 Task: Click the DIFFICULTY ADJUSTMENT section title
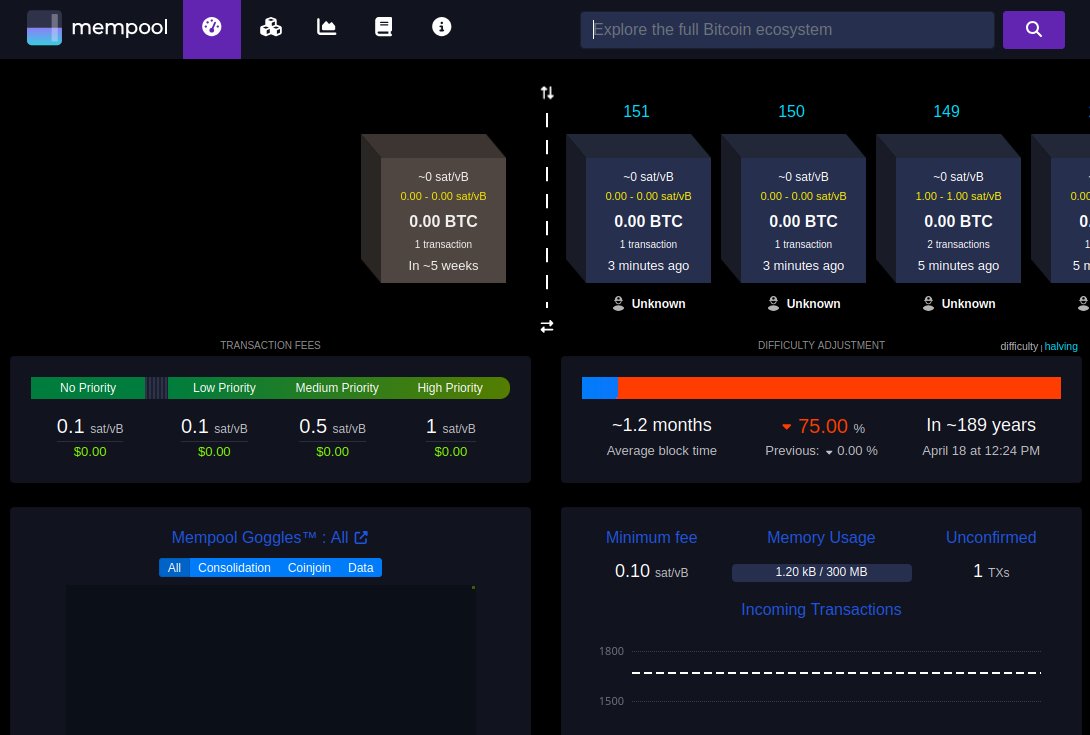[x=821, y=345]
